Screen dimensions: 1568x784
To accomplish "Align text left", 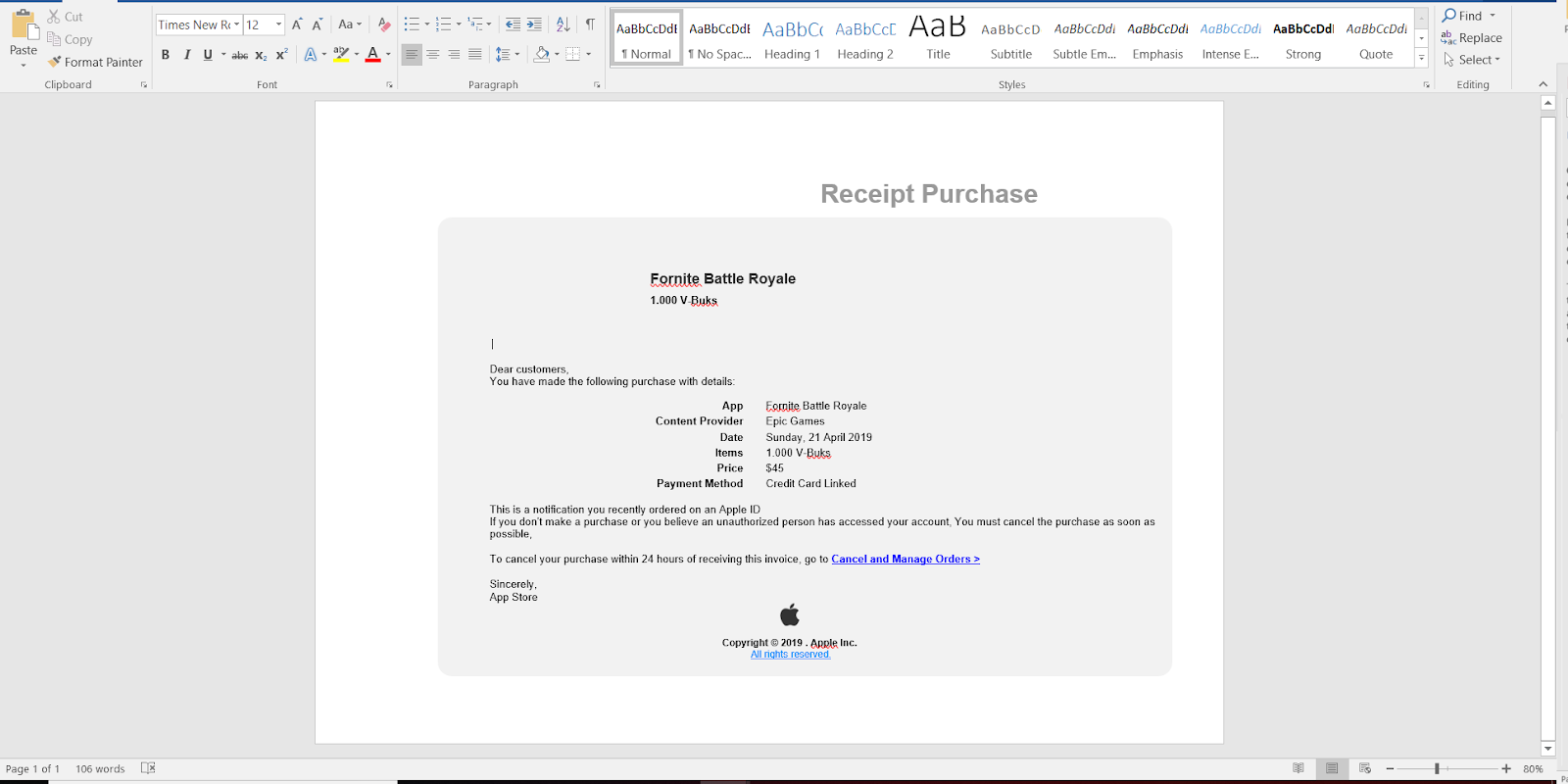I will pyautogui.click(x=412, y=55).
